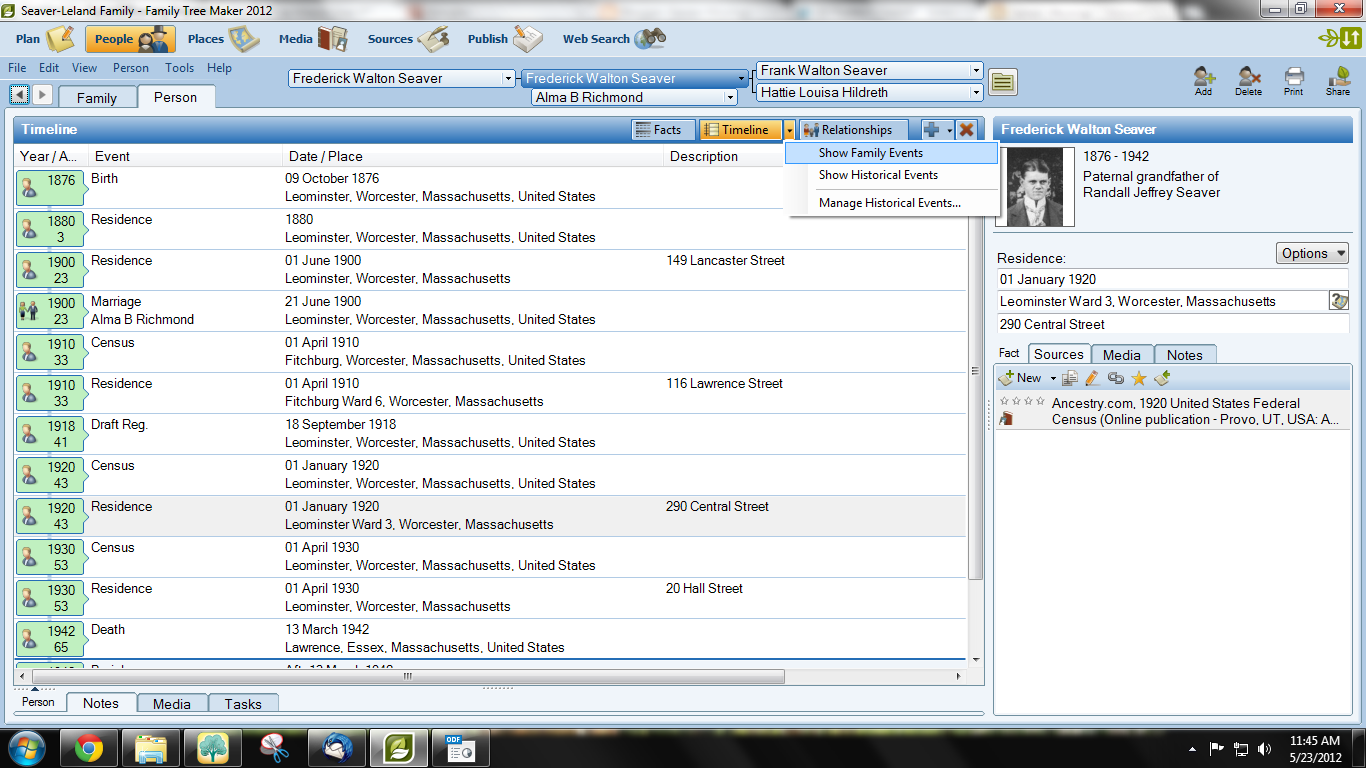Click the 290 Central Street description field
1366x768 pixels.
click(1172, 324)
